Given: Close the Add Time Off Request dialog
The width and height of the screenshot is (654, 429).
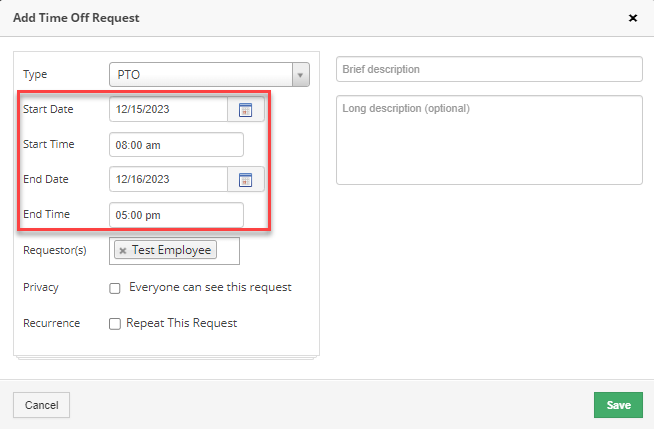Looking at the screenshot, I should tap(633, 18).
